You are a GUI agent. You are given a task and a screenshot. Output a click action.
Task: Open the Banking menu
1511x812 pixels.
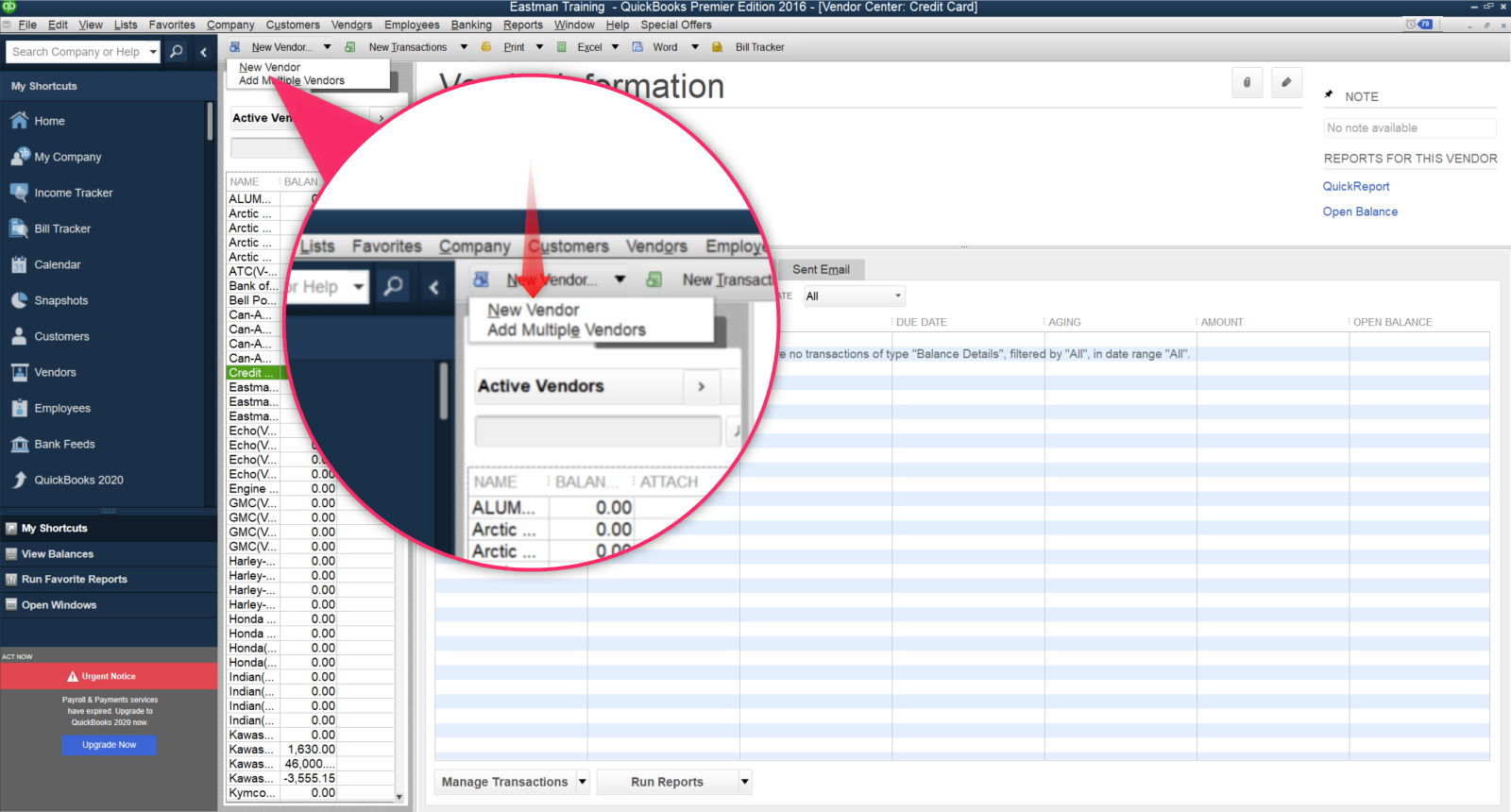pyautogui.click(x=471, y=25)
